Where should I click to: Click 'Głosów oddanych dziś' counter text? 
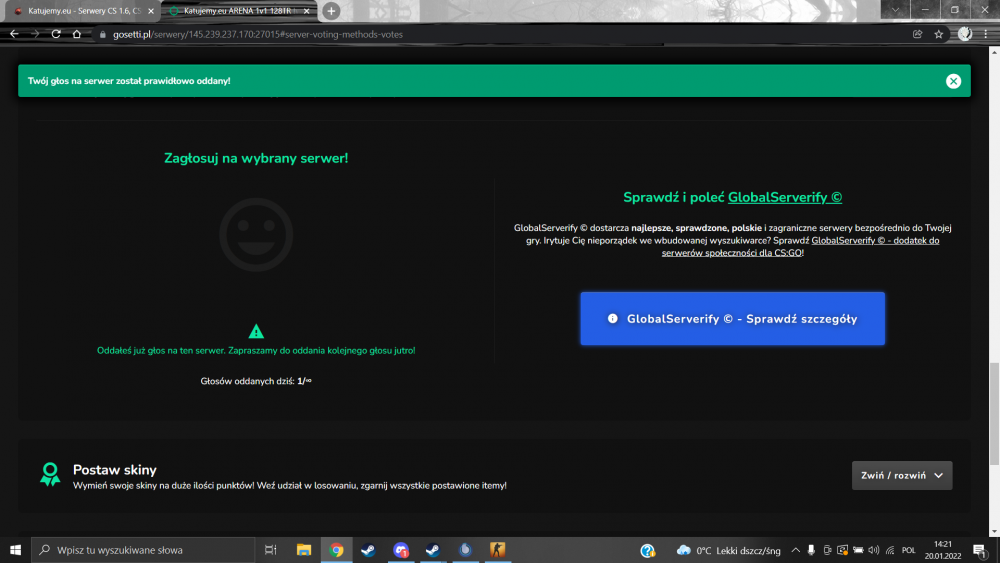[x=256, y=381]
